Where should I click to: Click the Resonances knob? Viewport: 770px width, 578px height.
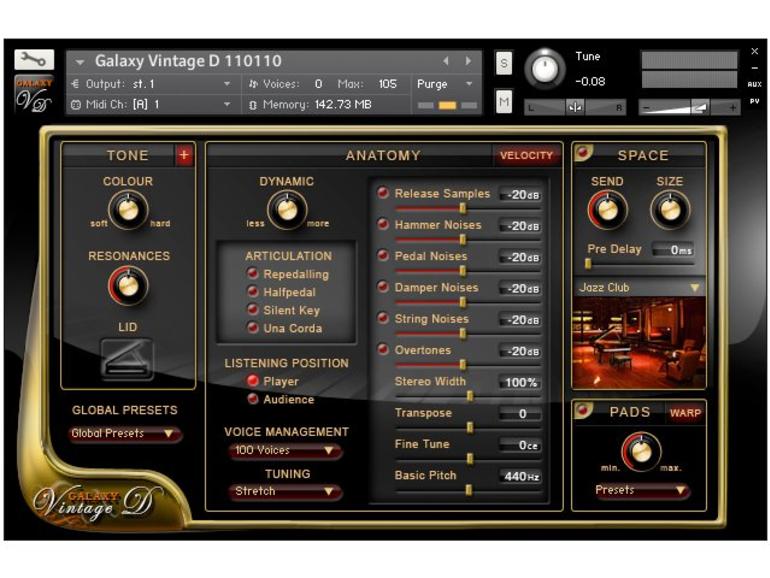(x=128, y=286)
